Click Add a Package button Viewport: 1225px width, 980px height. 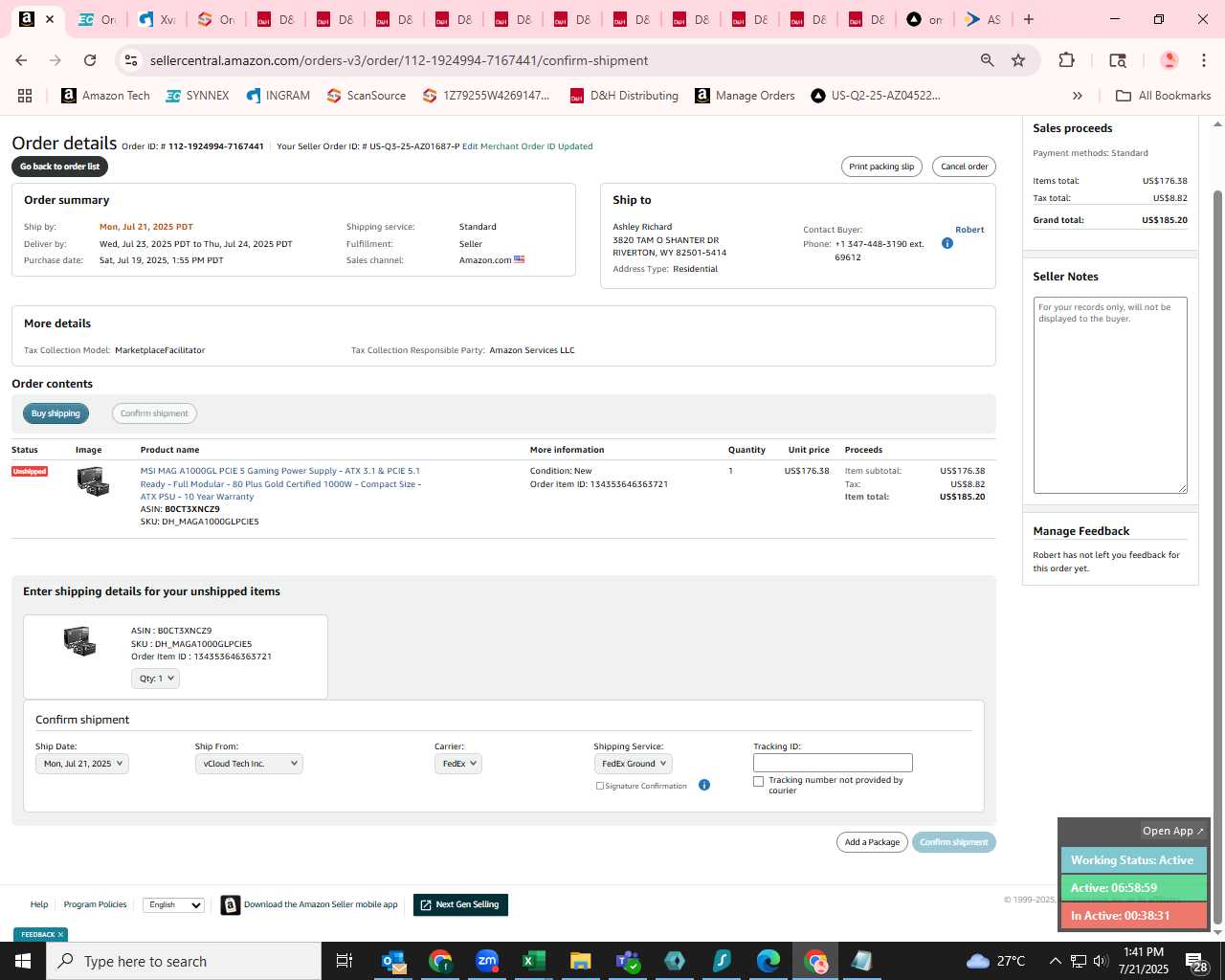click(872, 842)
